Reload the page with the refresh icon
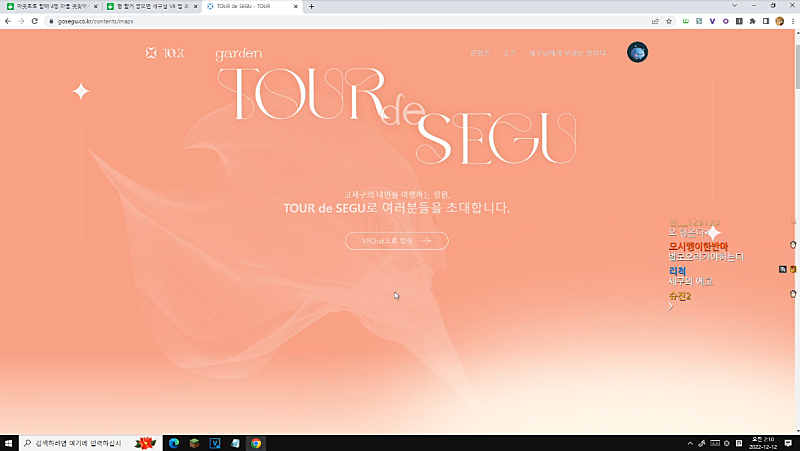The width and height of the screenshot is (800, 451). pyautogui.click(x=35, y=20)
